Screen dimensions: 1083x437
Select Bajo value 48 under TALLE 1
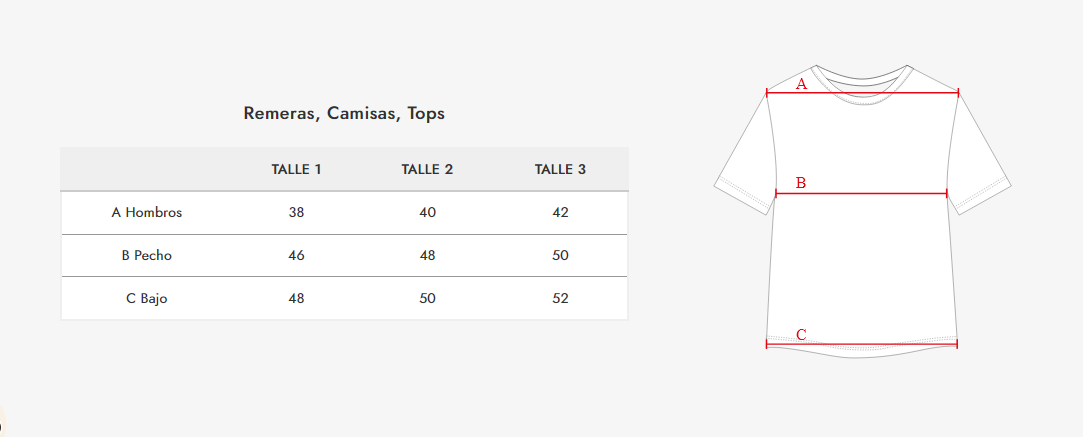pos(296,298)
